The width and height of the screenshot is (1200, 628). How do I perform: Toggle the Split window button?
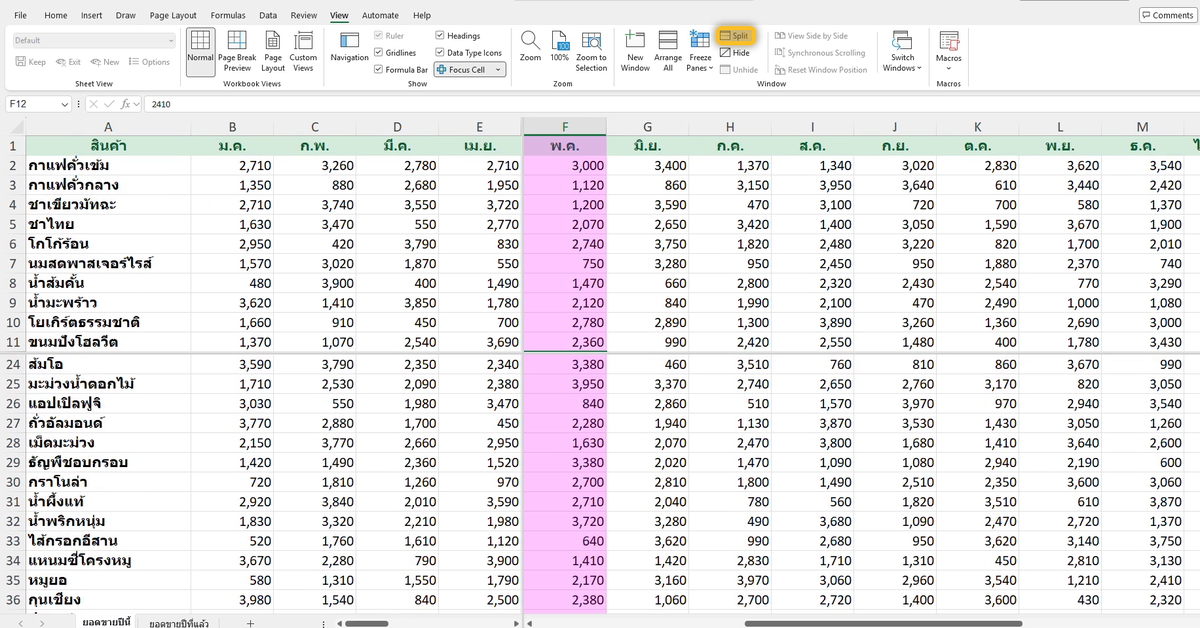734,36
